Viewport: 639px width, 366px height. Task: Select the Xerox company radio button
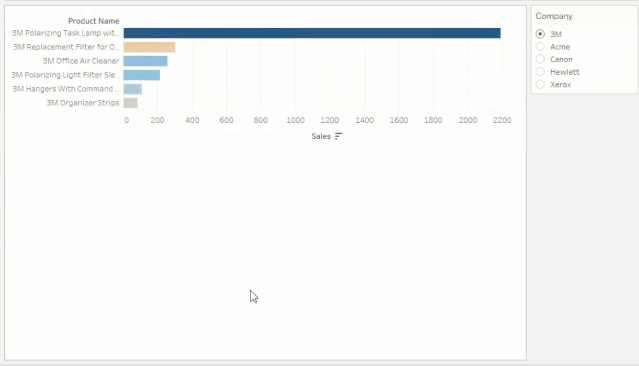pos(540,84)
